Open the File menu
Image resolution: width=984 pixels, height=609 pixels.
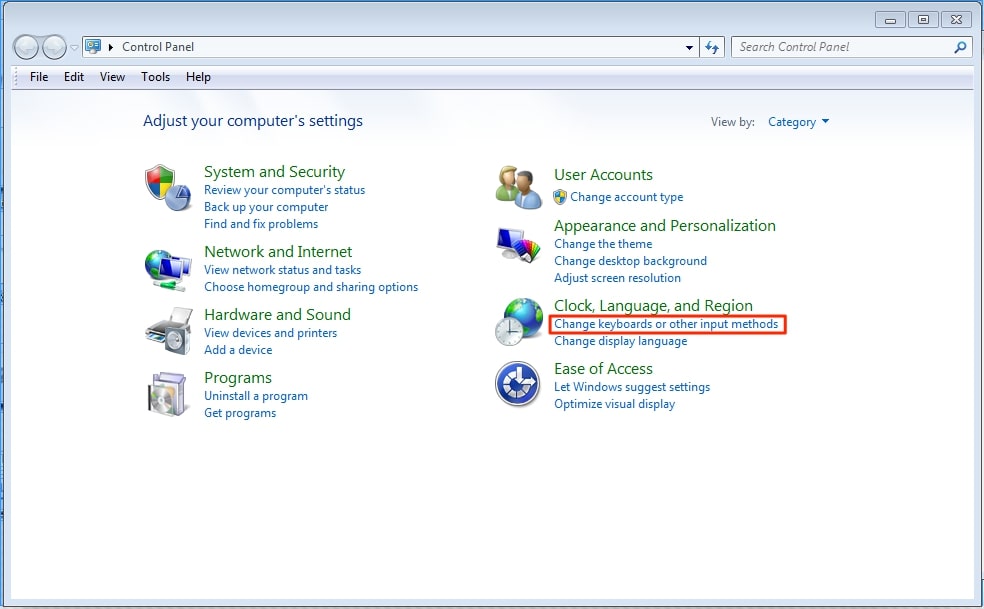coord(39,77)
